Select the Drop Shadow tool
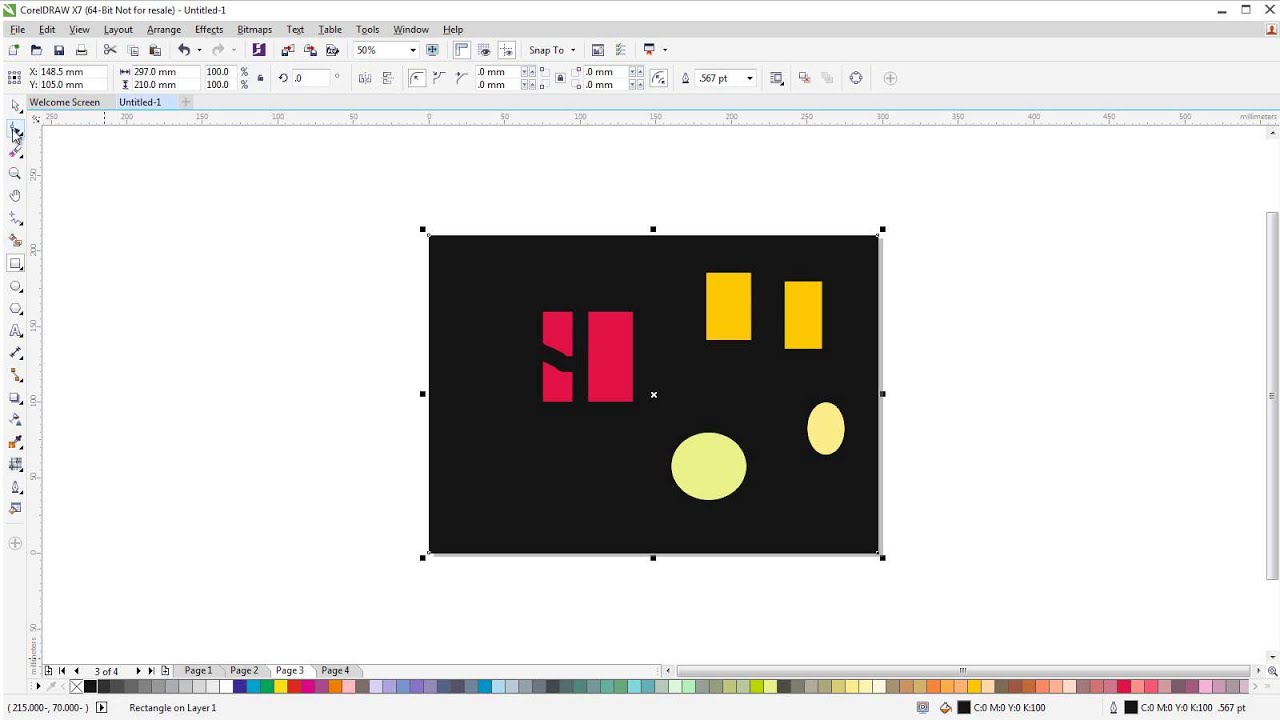Viewport: 1280px width, 720px height. 15,398
